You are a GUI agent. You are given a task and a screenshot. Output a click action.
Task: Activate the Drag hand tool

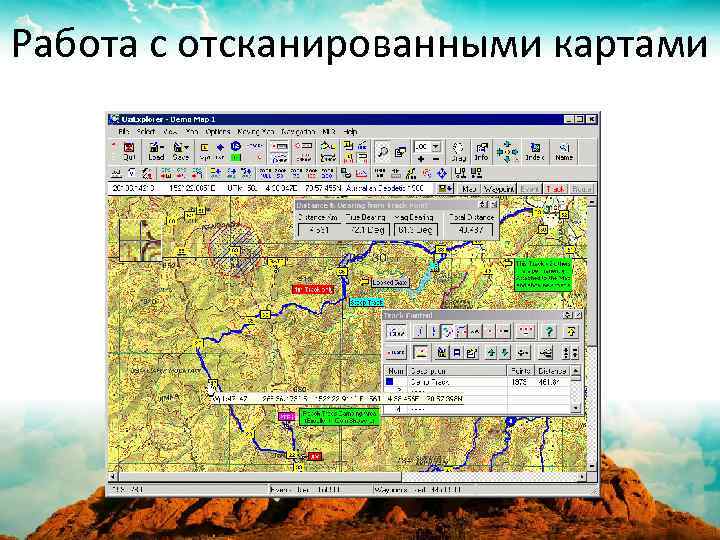(x=458, y=152)
